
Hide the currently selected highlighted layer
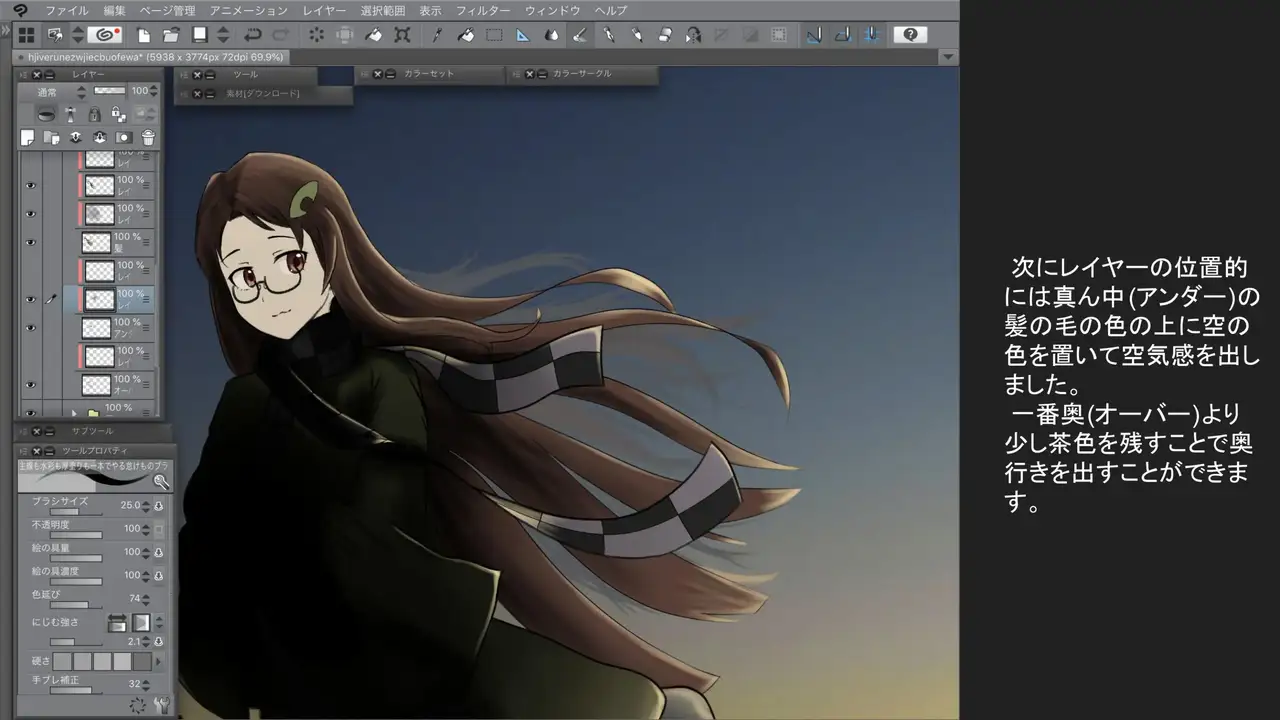30,299
